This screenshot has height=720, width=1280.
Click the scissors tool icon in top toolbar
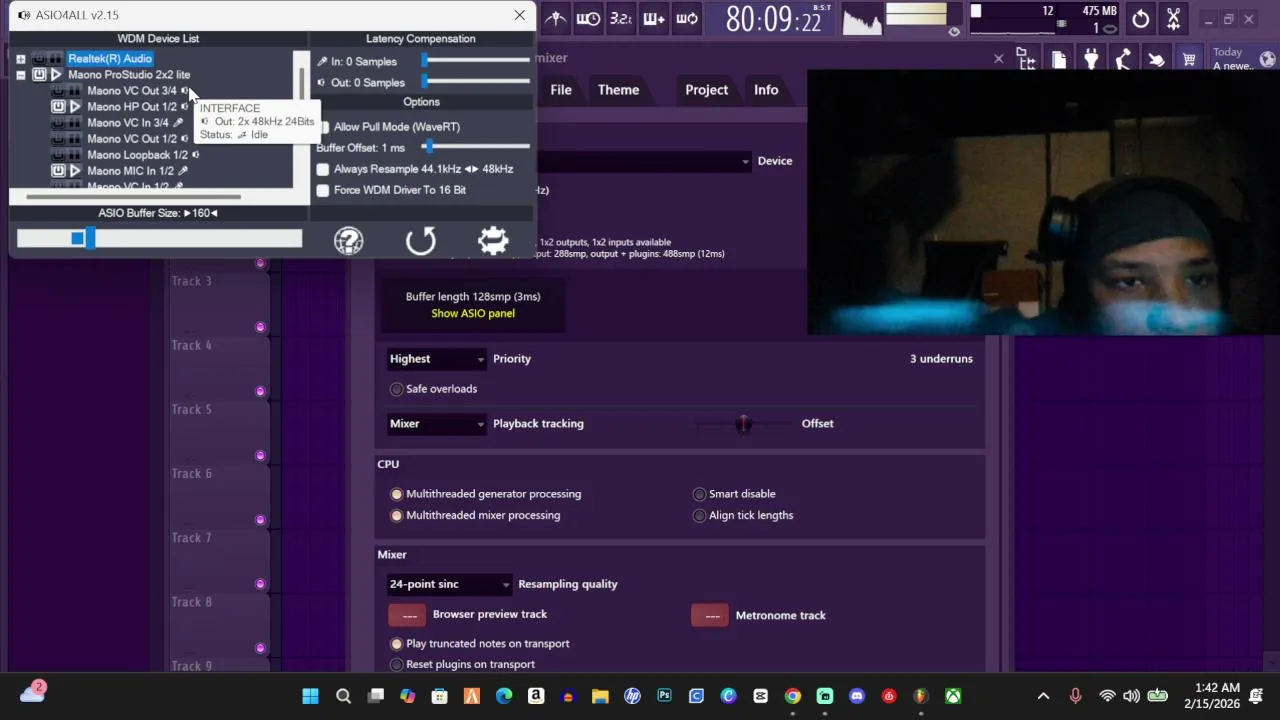click(x=1173, y=19)
